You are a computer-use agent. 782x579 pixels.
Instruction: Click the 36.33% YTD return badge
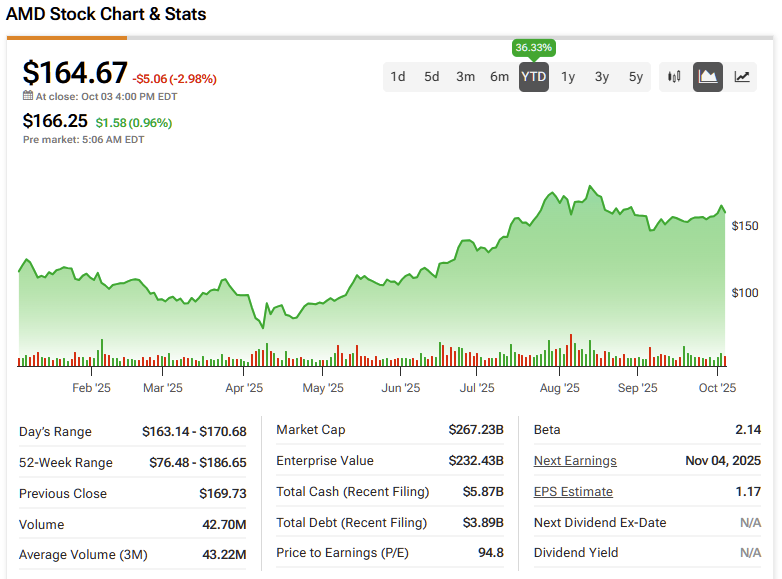534,48
